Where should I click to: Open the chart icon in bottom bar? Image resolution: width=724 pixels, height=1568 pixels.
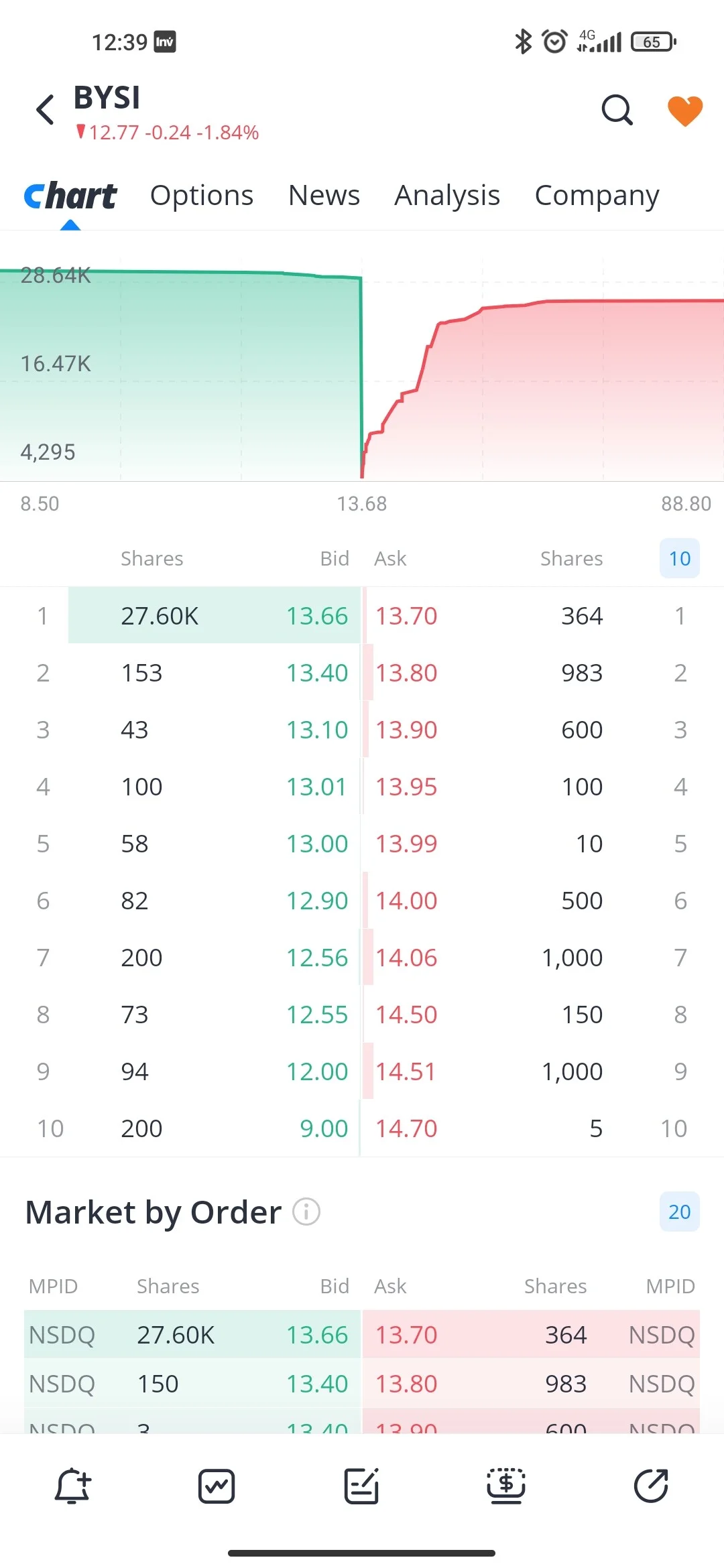tap(217, 1486)
